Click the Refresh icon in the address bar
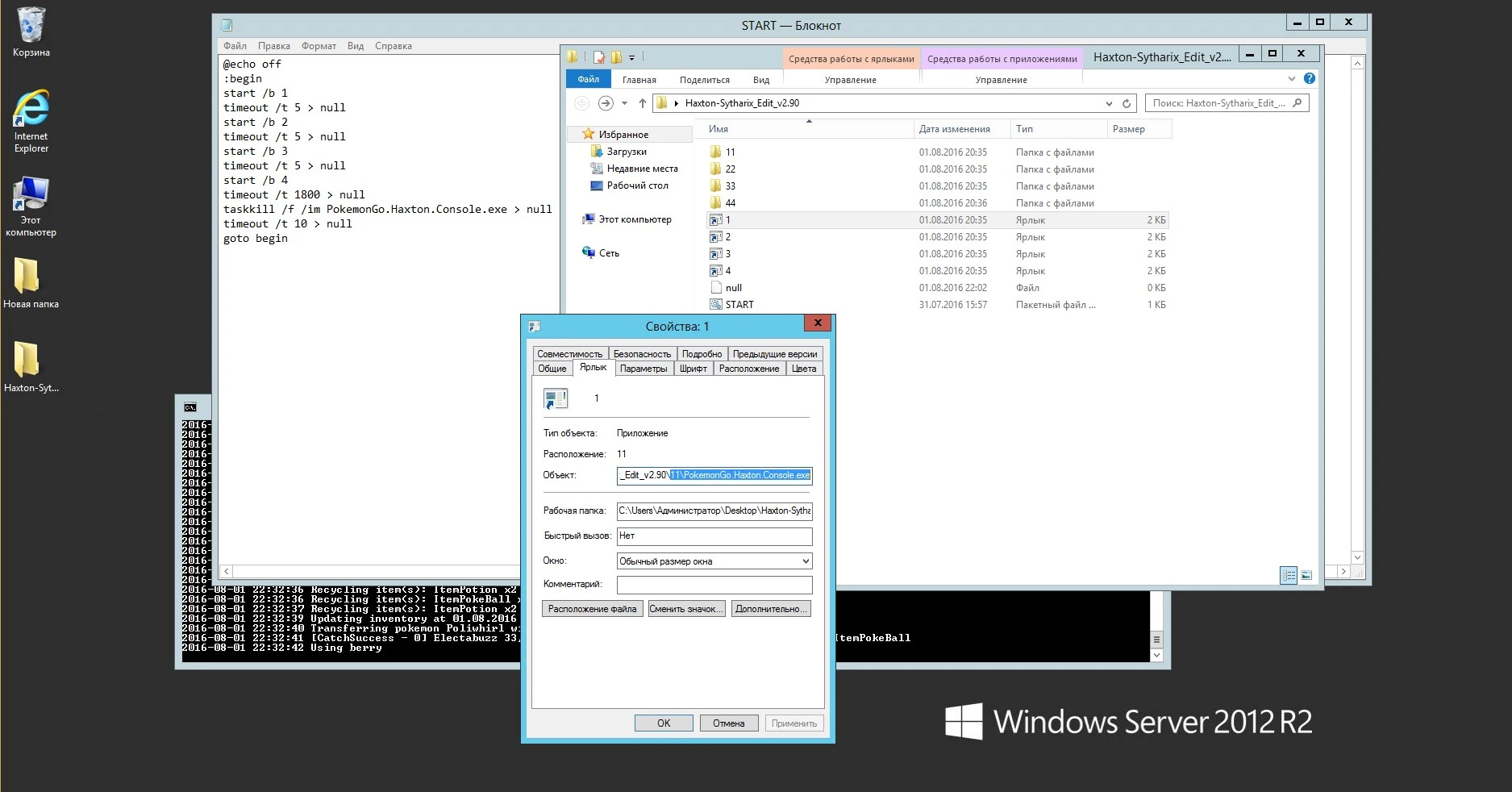Screen dimensions: 1512x792 tap(1127, 103)
